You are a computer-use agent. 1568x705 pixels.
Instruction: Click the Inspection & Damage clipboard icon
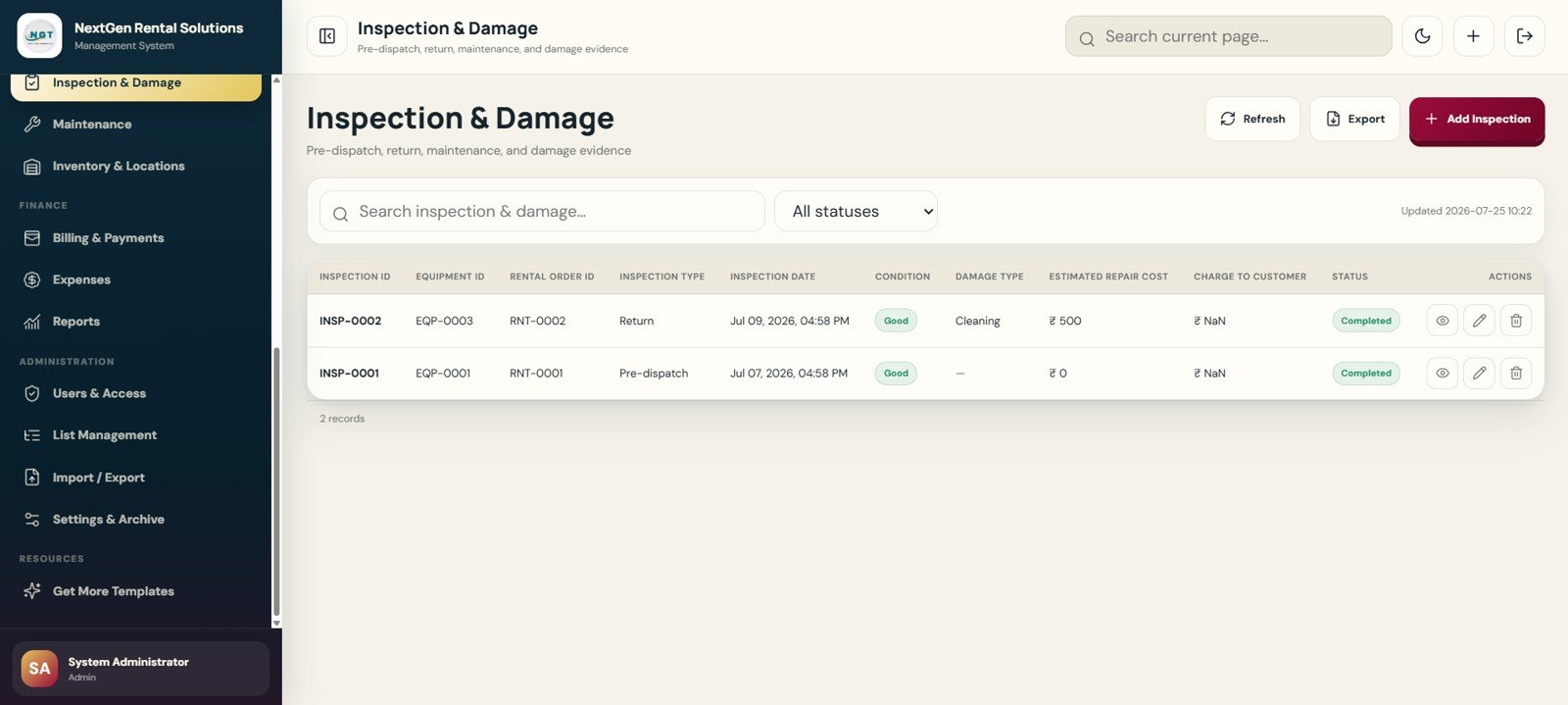tap(32, 82)
